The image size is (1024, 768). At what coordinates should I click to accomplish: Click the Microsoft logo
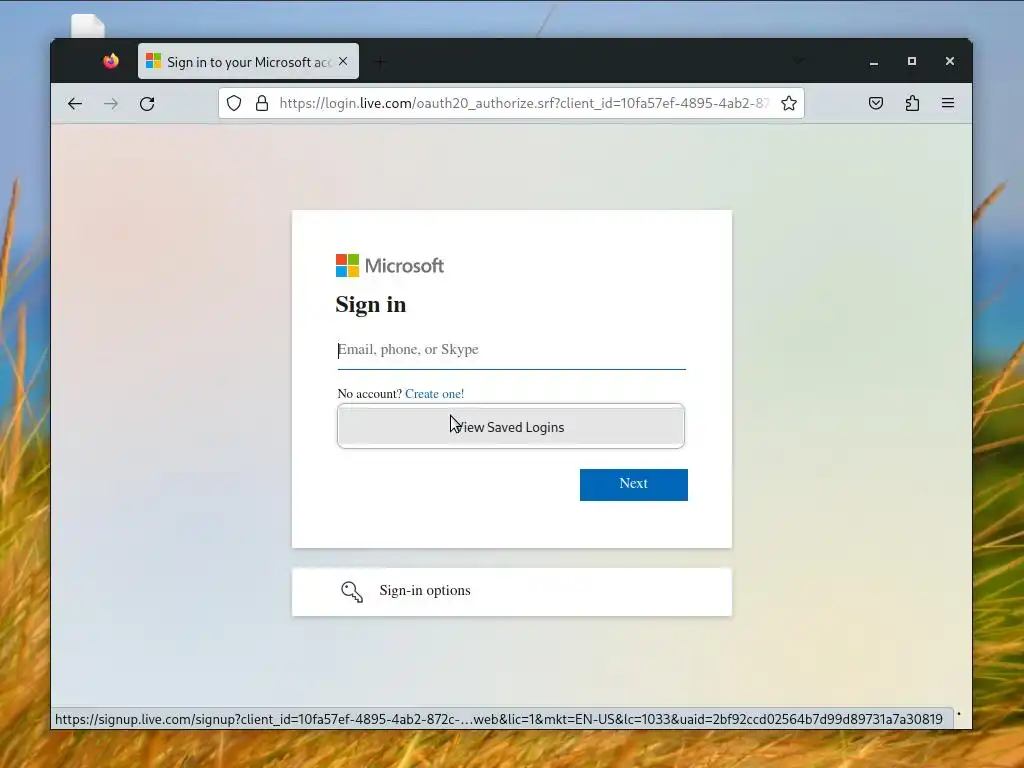[390, 266]
